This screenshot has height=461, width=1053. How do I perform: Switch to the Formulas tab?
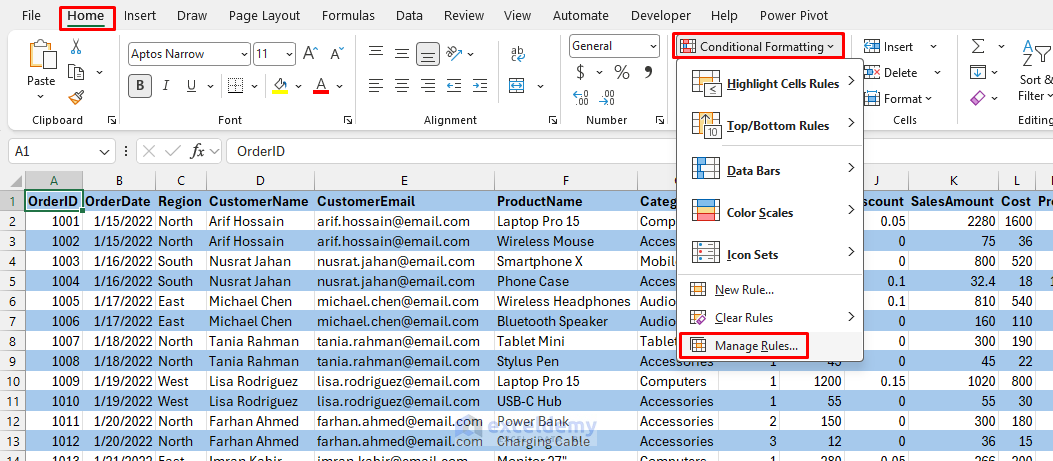[347, 15]
